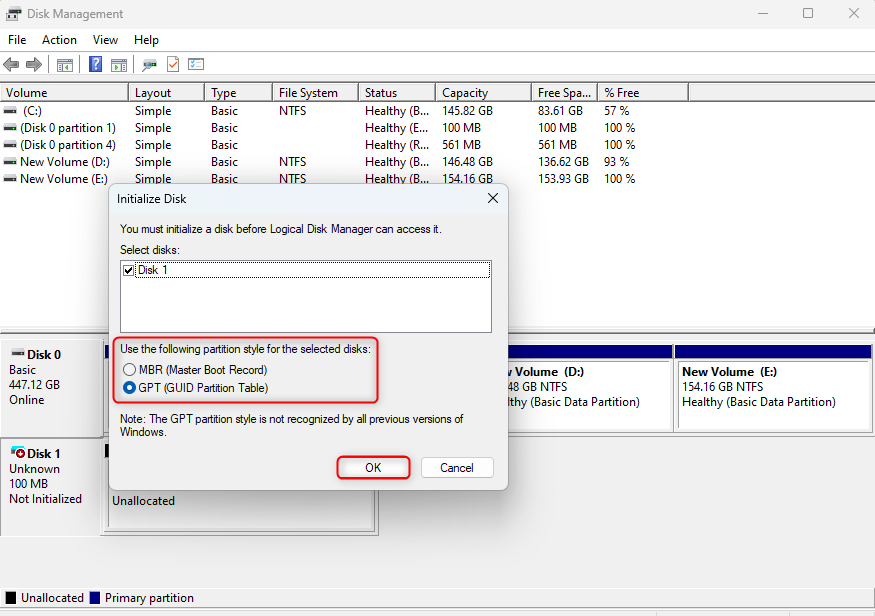Click the New Volume (D:) row drive icon
The width and height of the screenshot is (875, 616).
[x=10, y=162]
